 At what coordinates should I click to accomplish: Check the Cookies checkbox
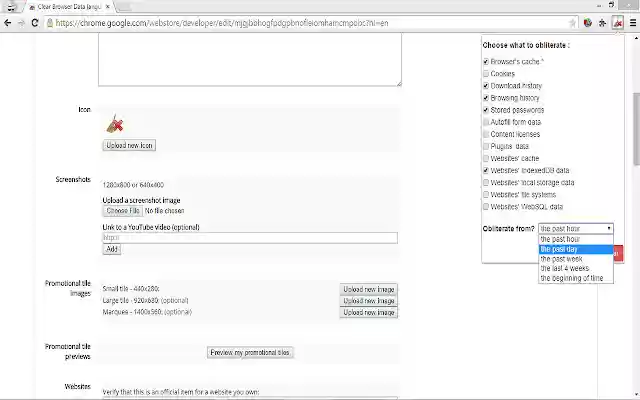point(486,74)
